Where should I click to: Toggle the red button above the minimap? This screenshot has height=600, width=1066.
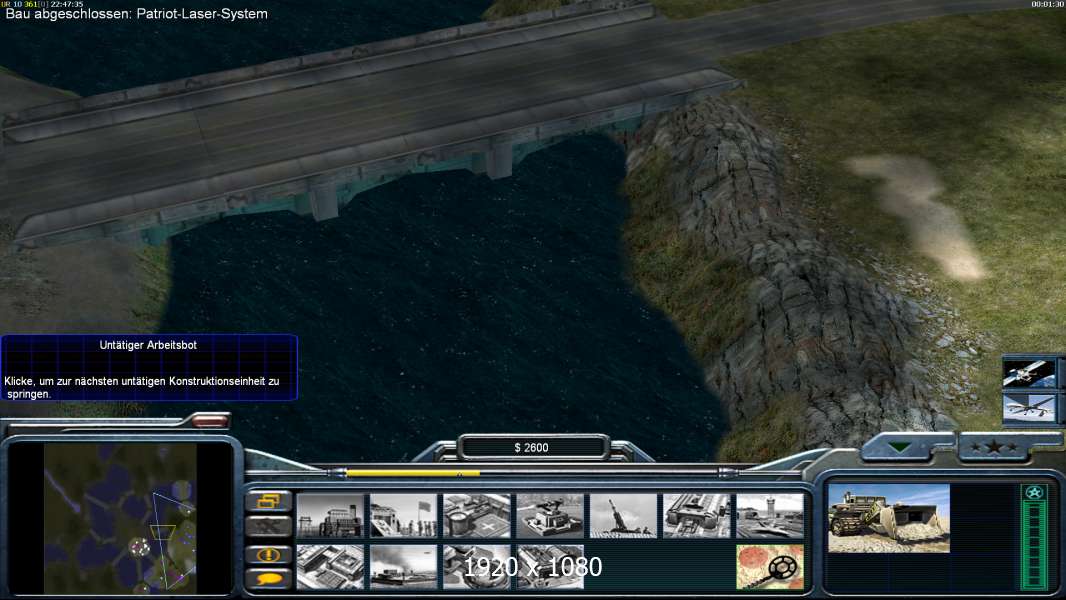(210, 422)
